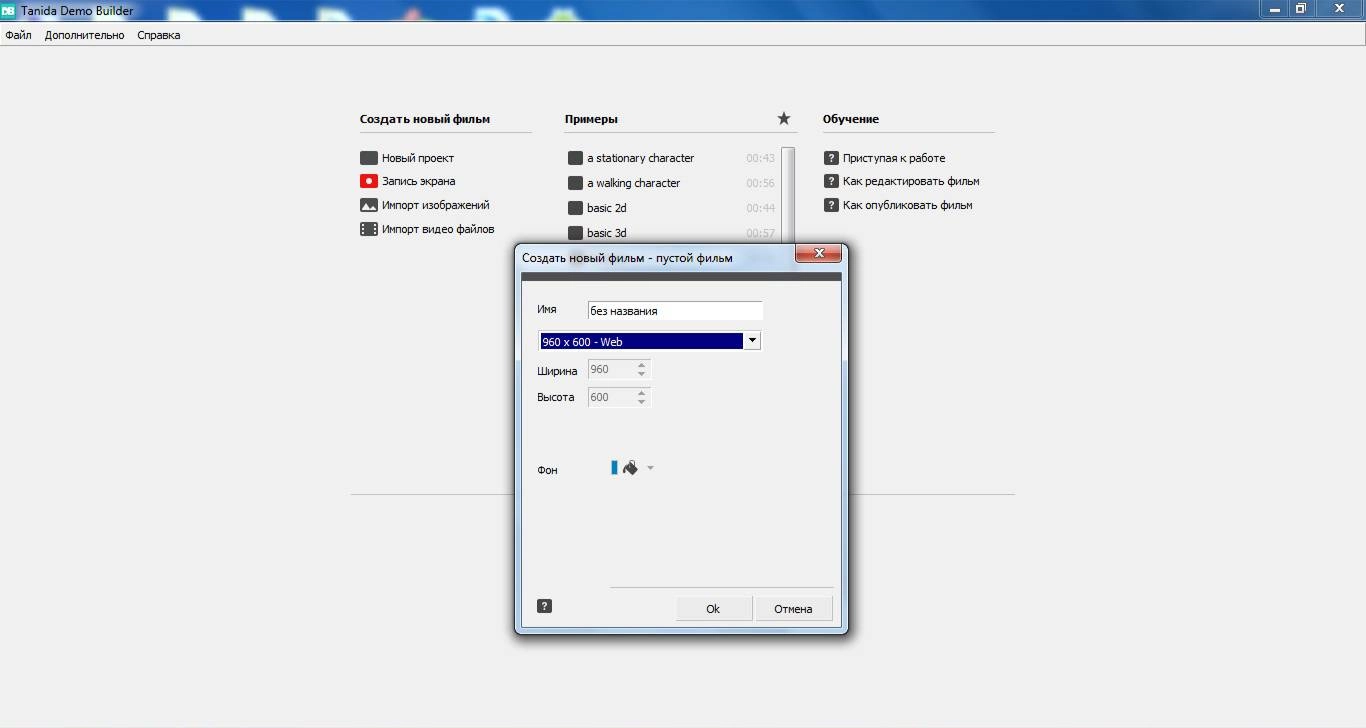This screenshot has width=1366, height=728.
Task: Open Приступая к работе tutorial
Action: coord(894,158)
